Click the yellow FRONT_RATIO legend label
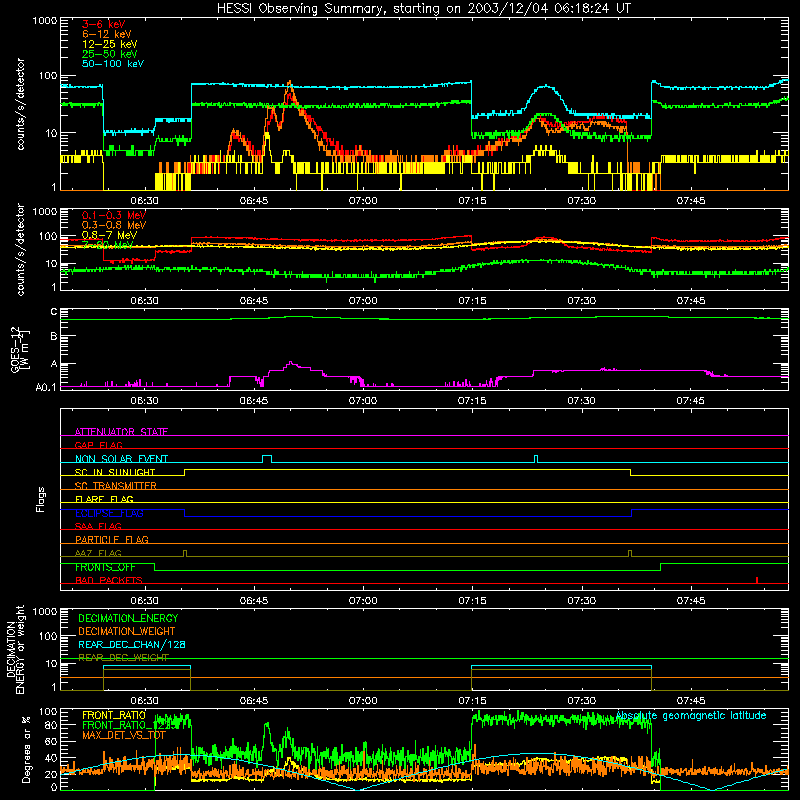Image resolution: width=800 pixels, height=800 pixels. point(113,715)
